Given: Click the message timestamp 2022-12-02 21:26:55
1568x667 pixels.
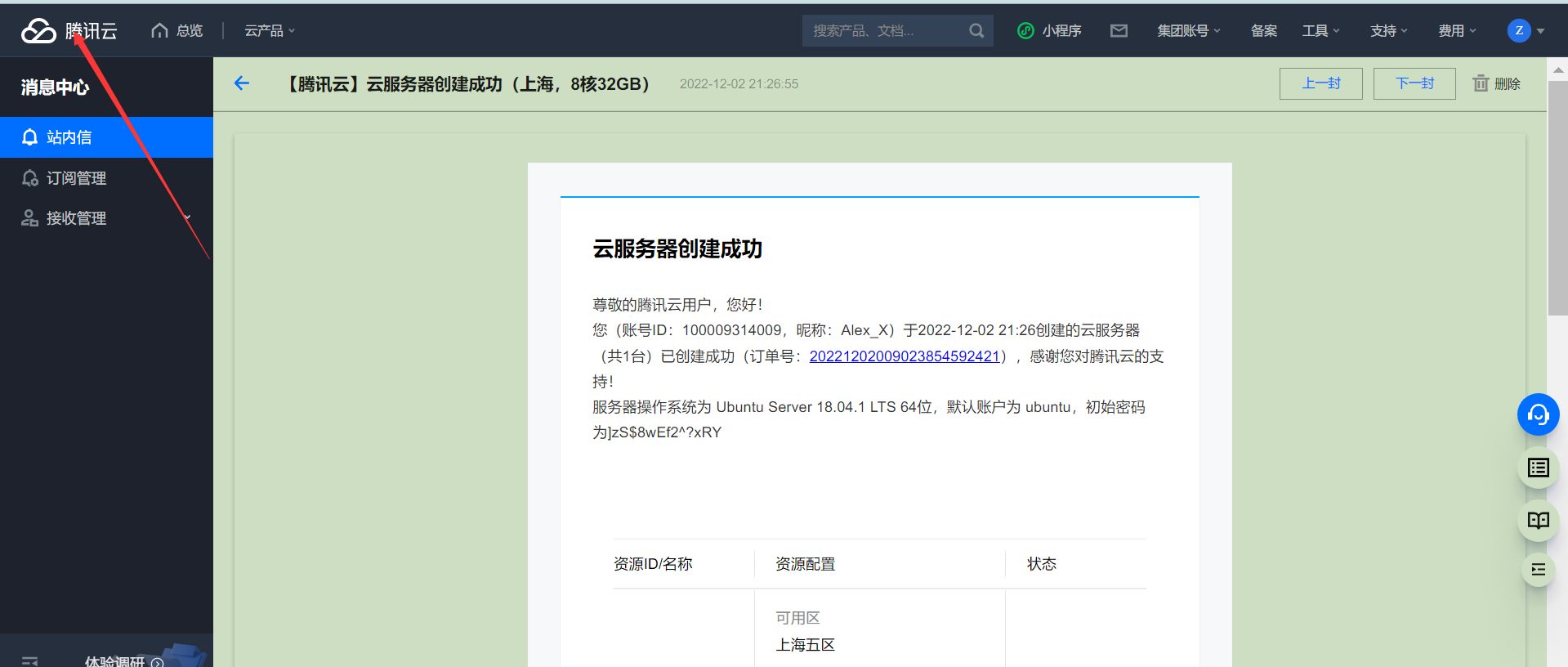Looking at the screenshot, I should (739, 84).
